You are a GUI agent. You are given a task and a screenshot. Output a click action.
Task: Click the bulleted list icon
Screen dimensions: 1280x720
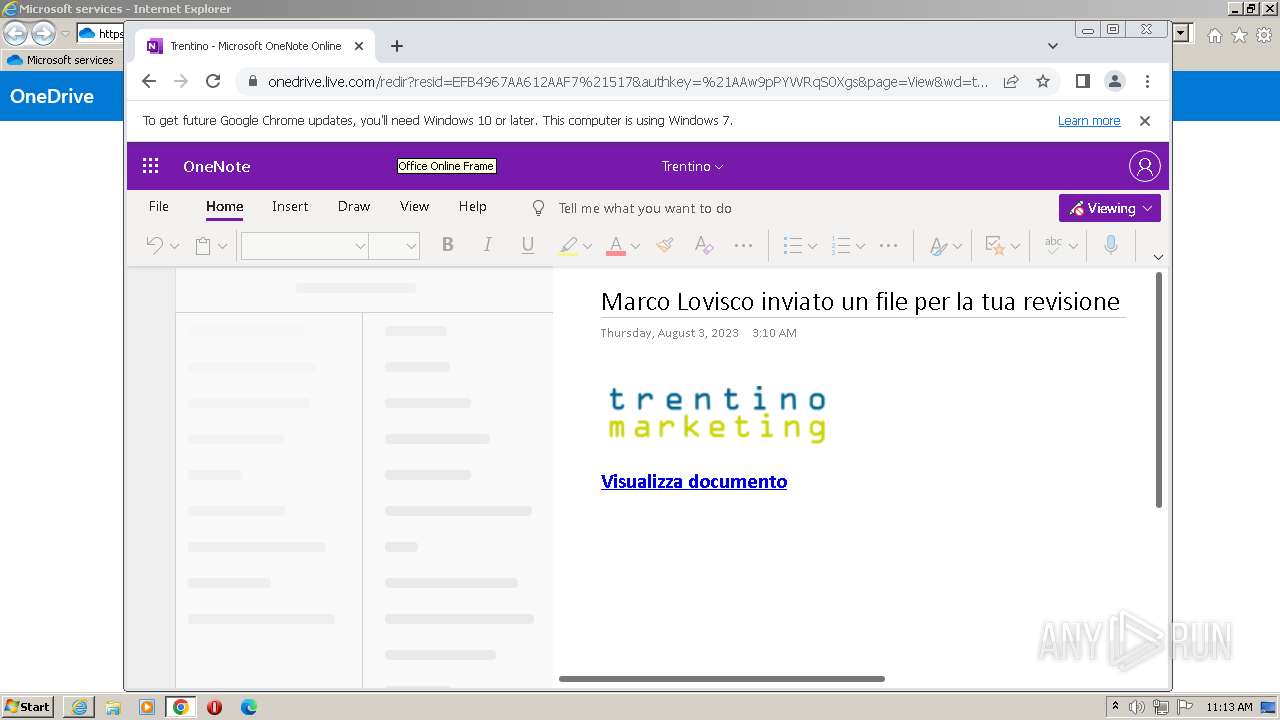[x=793, y=245]
